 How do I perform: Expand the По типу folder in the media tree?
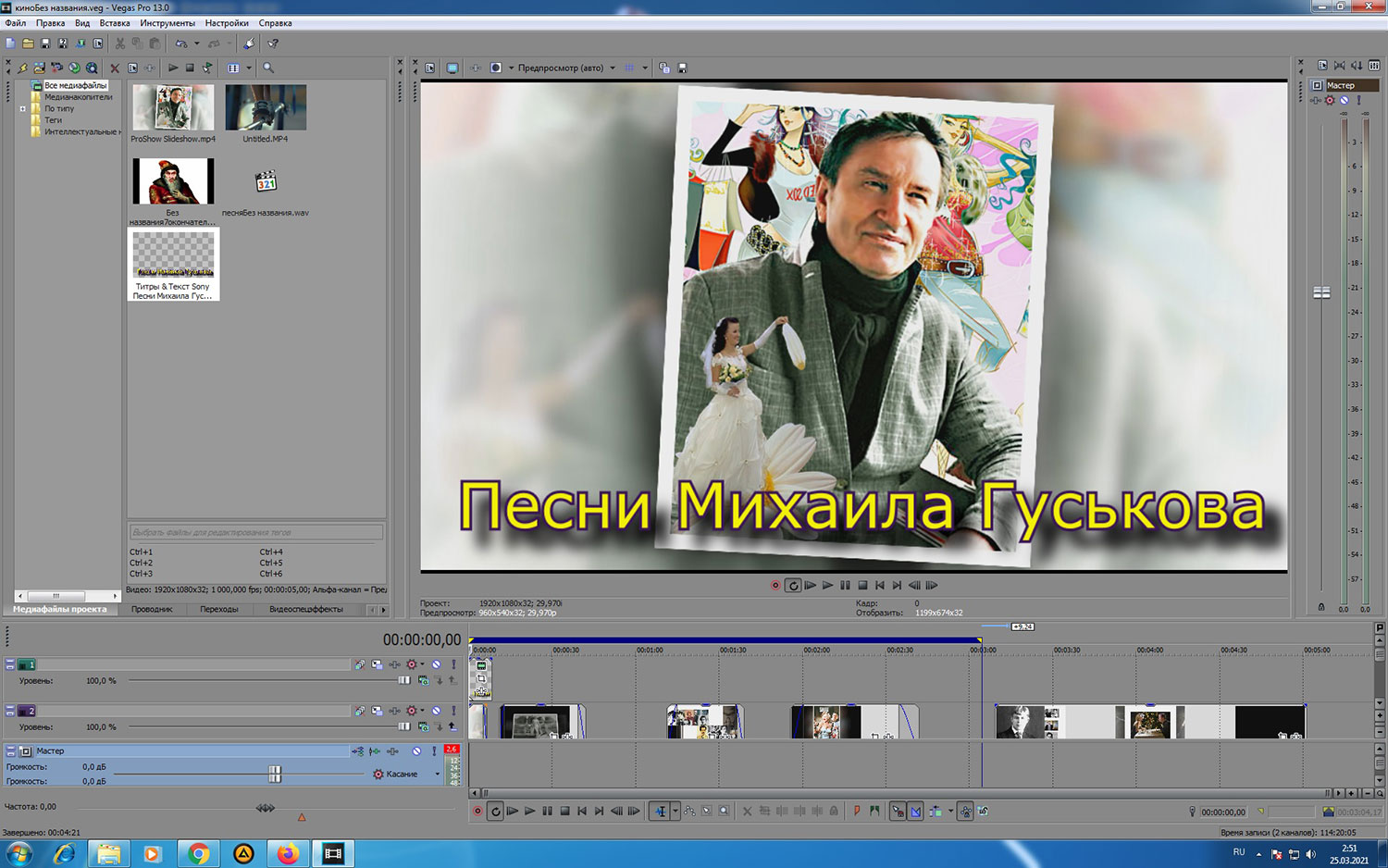click(23, 109)
